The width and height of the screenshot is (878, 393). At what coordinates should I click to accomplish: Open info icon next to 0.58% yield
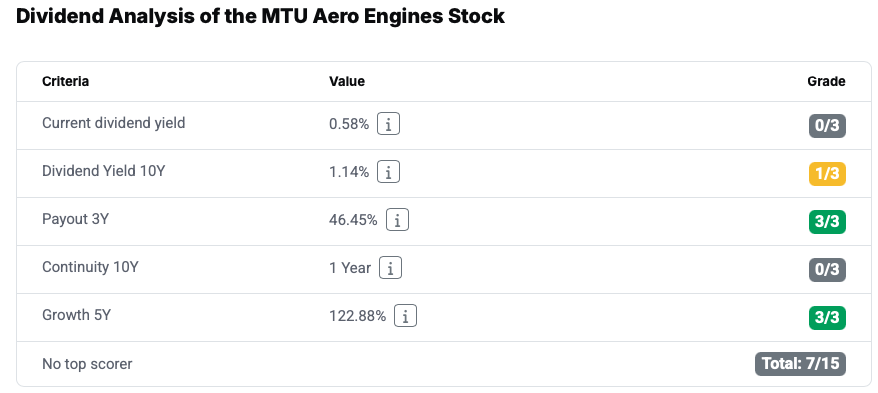point(388,124)
